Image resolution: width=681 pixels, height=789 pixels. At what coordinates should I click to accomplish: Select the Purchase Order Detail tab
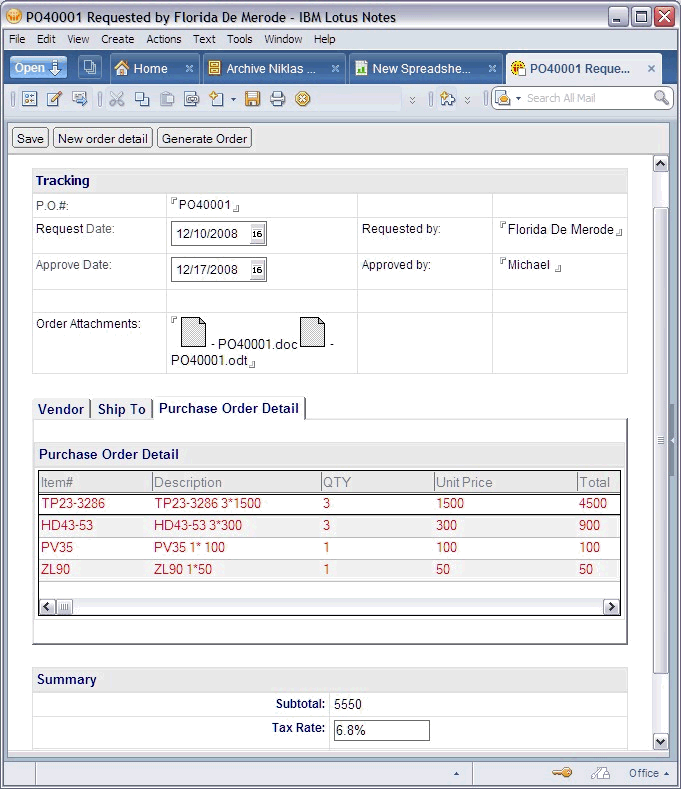click(229, 408)
